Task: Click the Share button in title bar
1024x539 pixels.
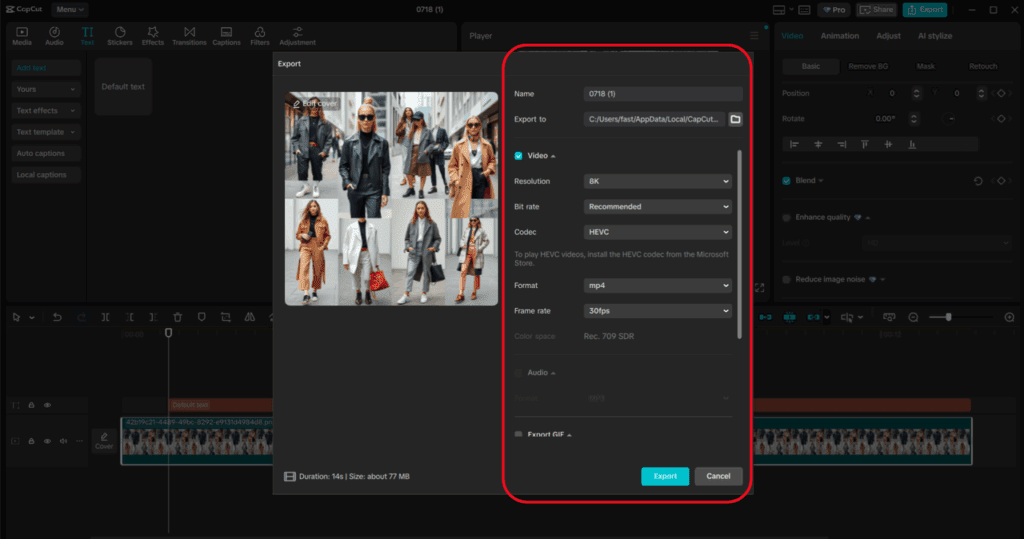Action: (876, 10)
